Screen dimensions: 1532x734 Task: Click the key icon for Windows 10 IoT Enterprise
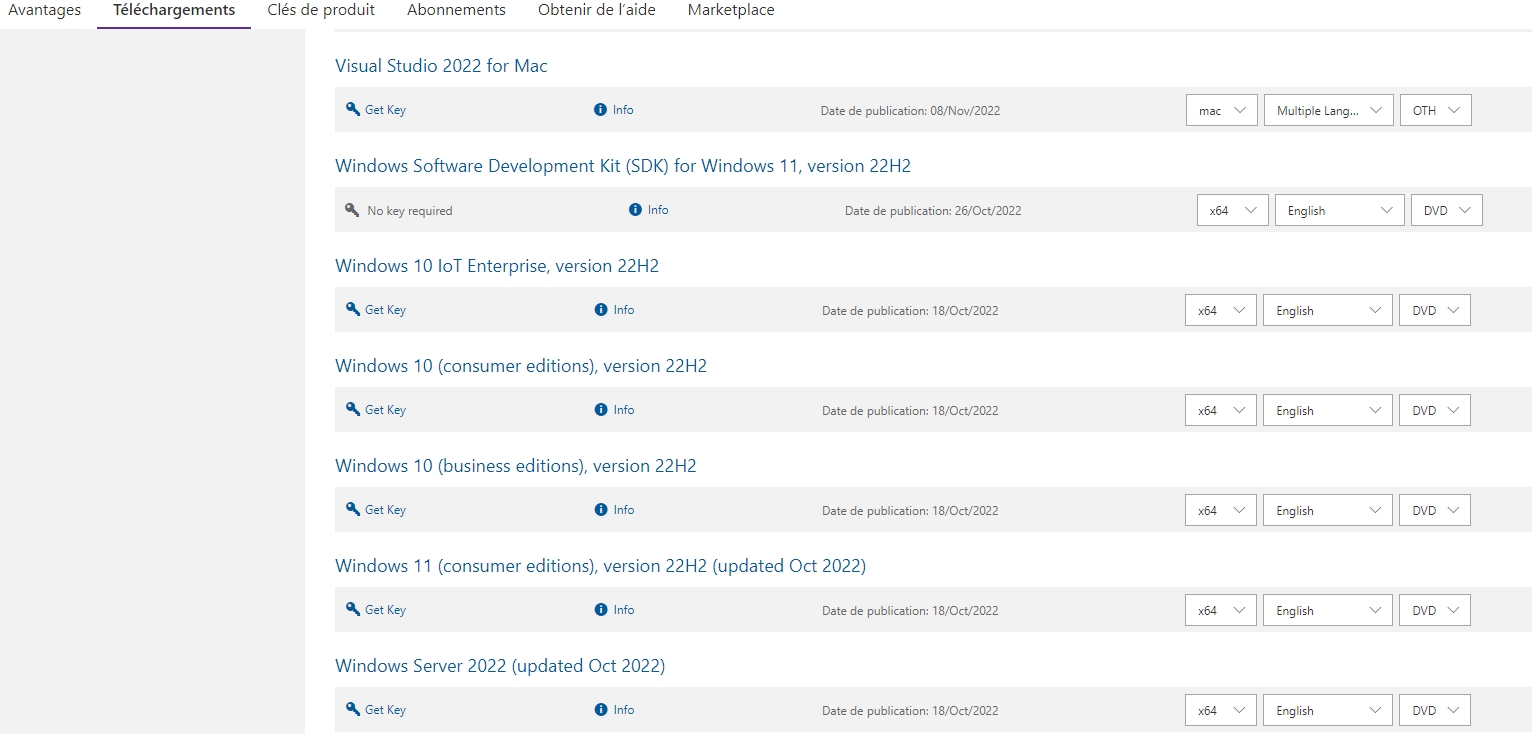tap(352, 309)
